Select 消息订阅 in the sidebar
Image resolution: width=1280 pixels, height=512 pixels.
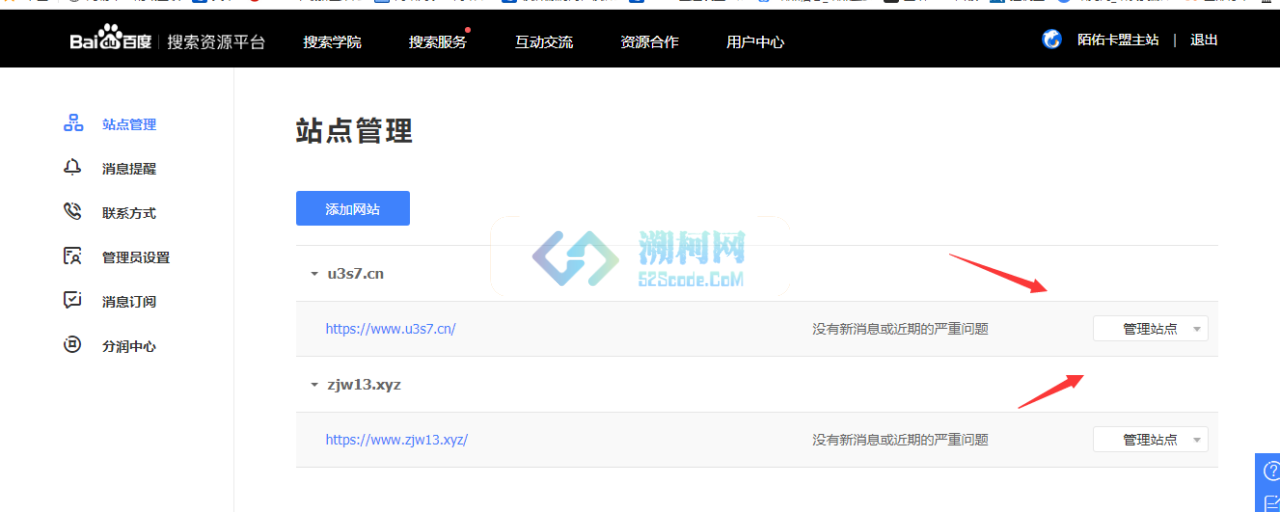point(129,301)
